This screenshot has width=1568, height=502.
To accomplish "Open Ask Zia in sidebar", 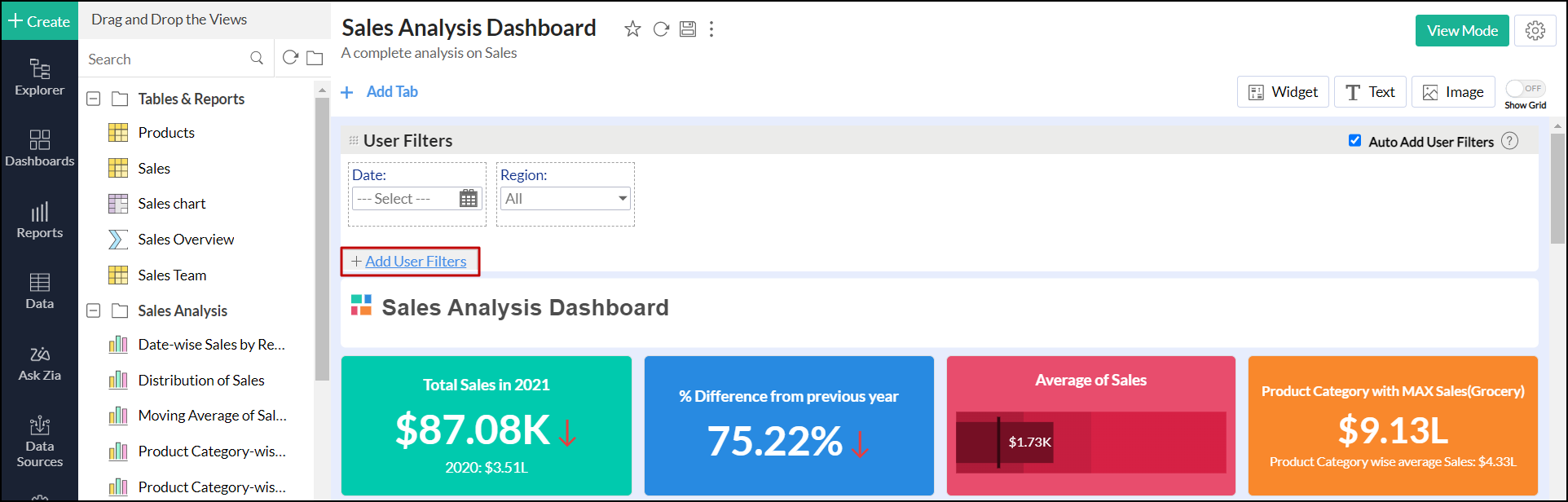I will (x=39, y=363).
